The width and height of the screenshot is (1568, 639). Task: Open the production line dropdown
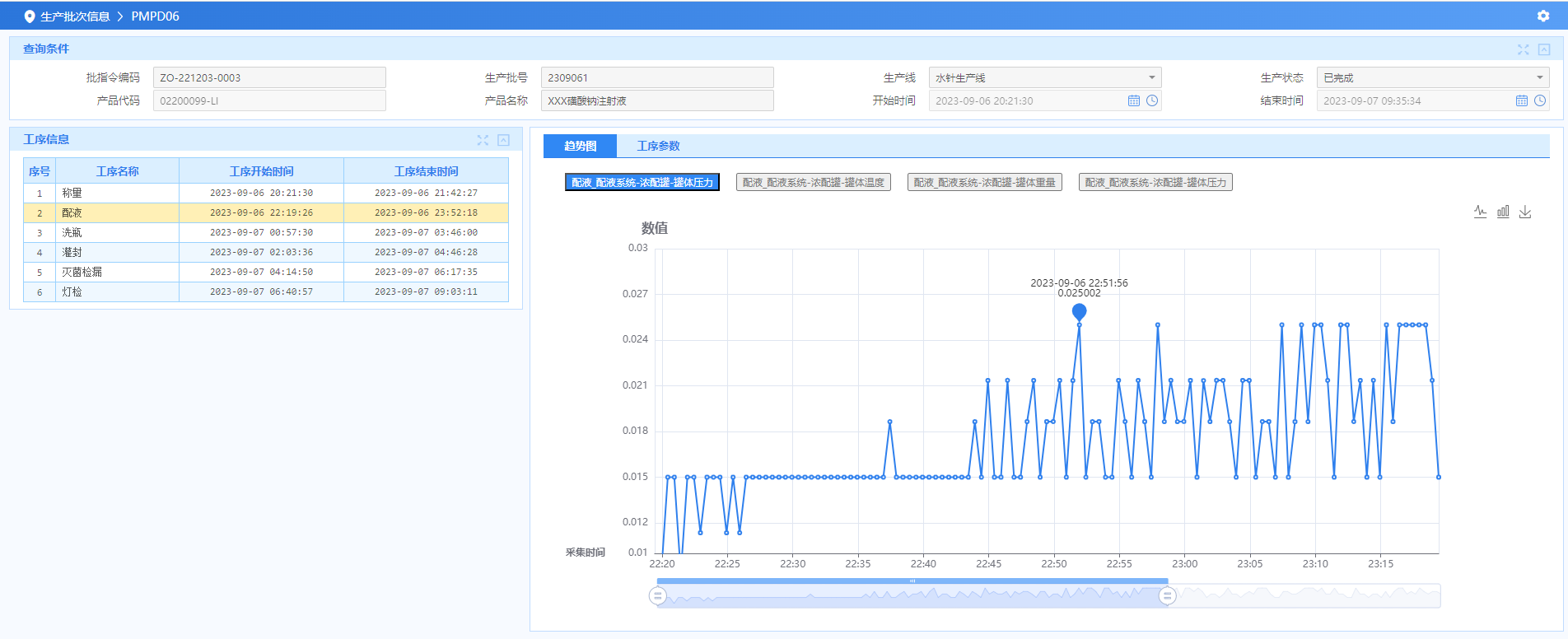[1045, 77]
